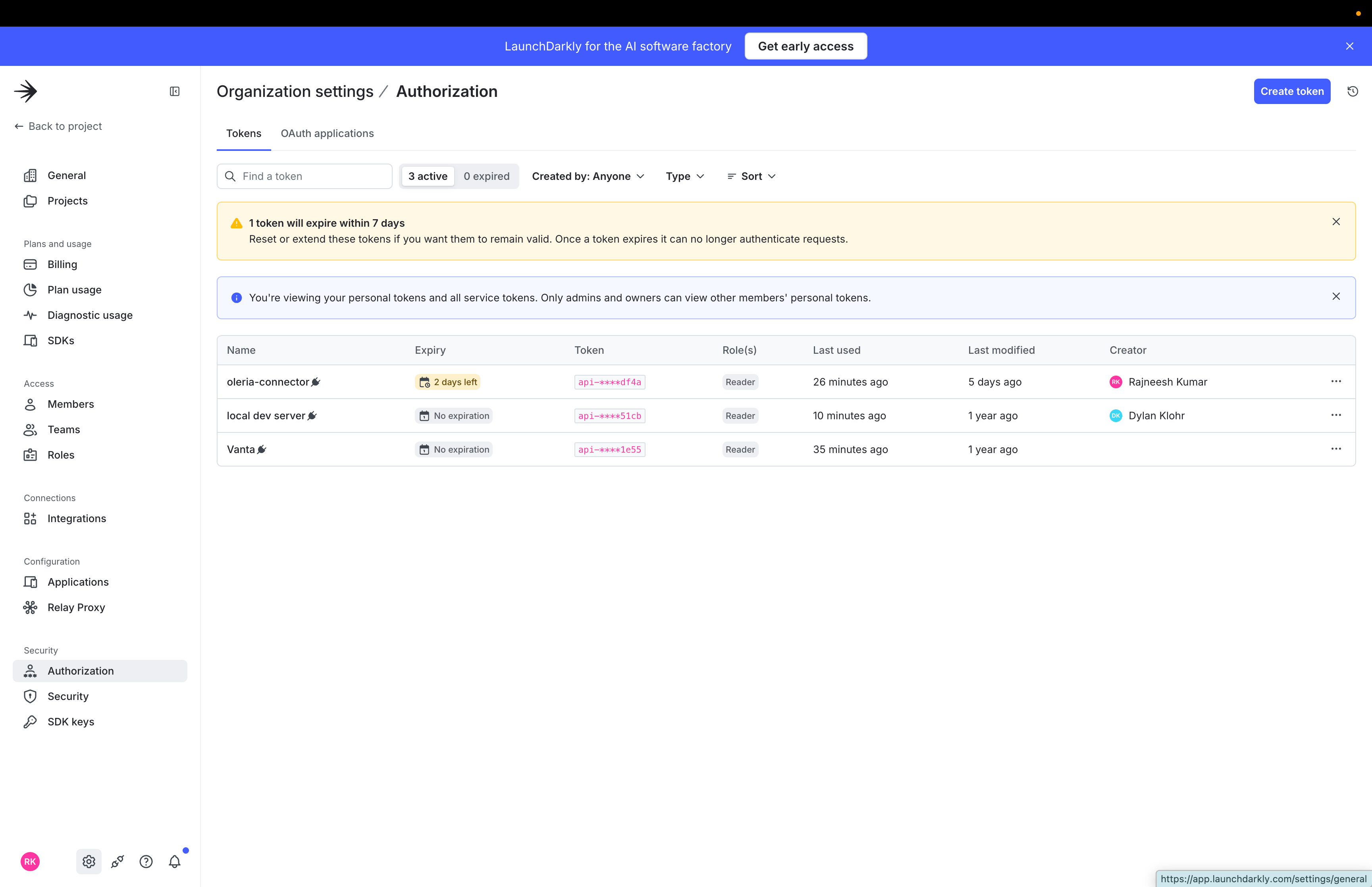Click the api-****51cb token value

(609, 416)
